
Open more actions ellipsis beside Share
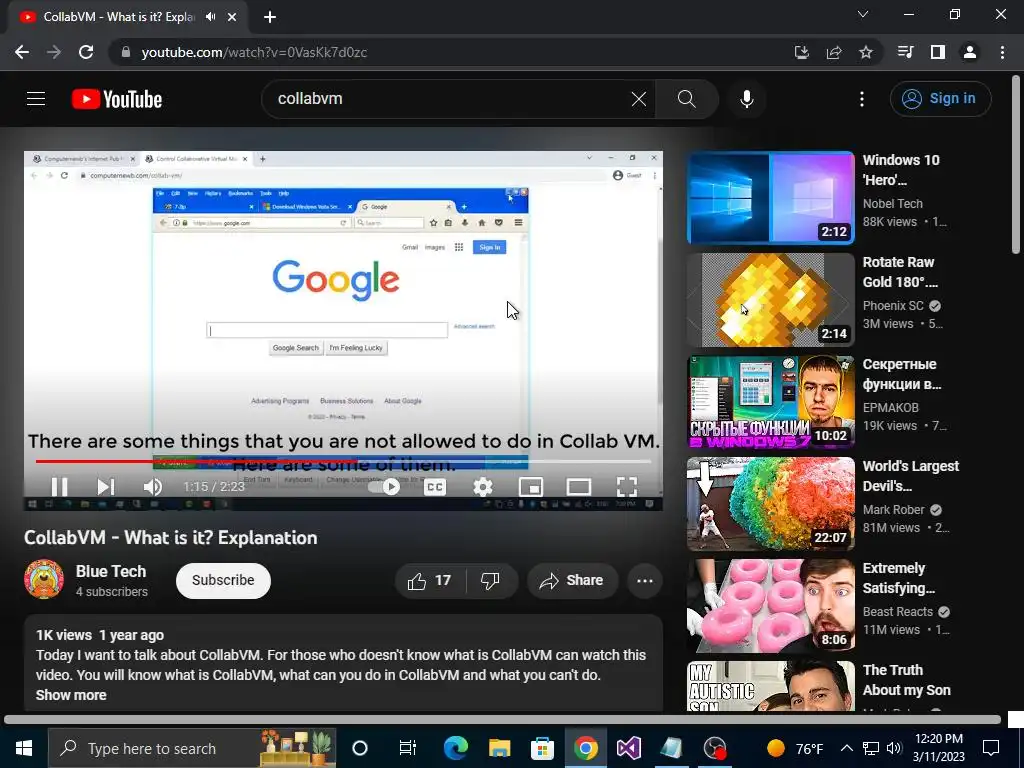pyautogui.click(x=645, y=581)
